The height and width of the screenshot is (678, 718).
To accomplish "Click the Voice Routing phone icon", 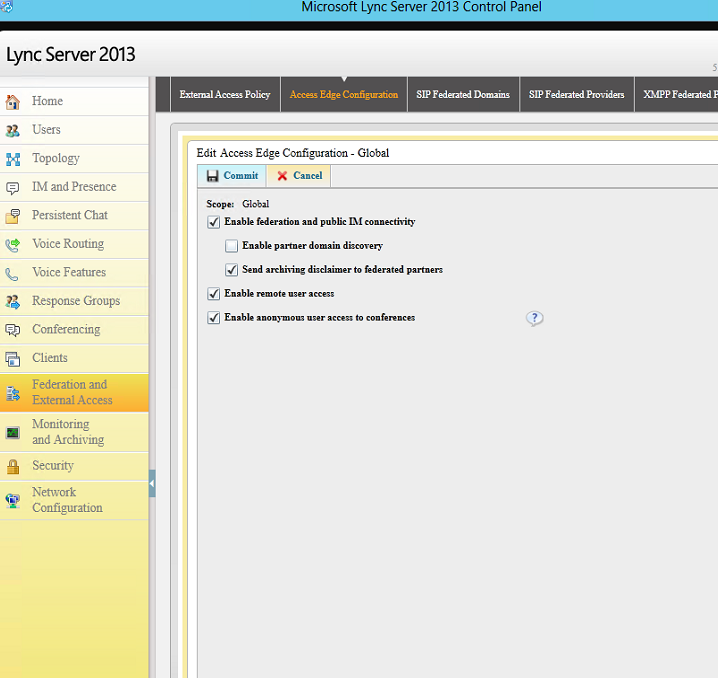I will pos(13,244).
